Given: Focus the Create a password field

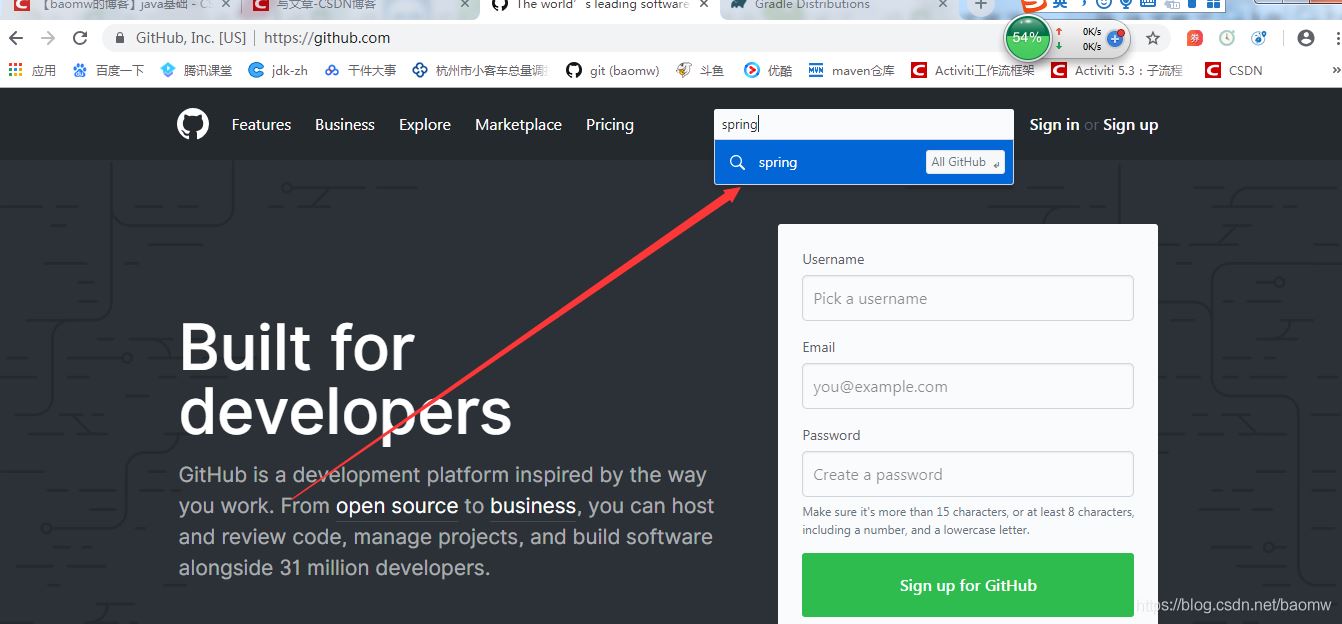Looking at the screenshot, I should click(x=968, y=474).
